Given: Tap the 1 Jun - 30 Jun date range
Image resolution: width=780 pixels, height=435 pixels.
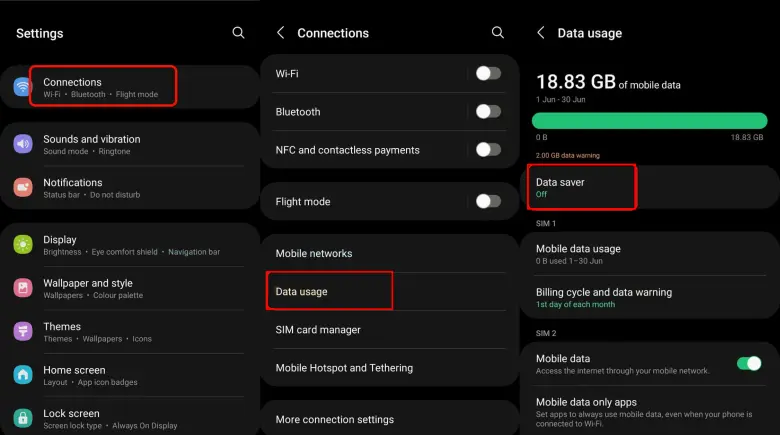Looking at the screenshot, I should tap(561, 100).
